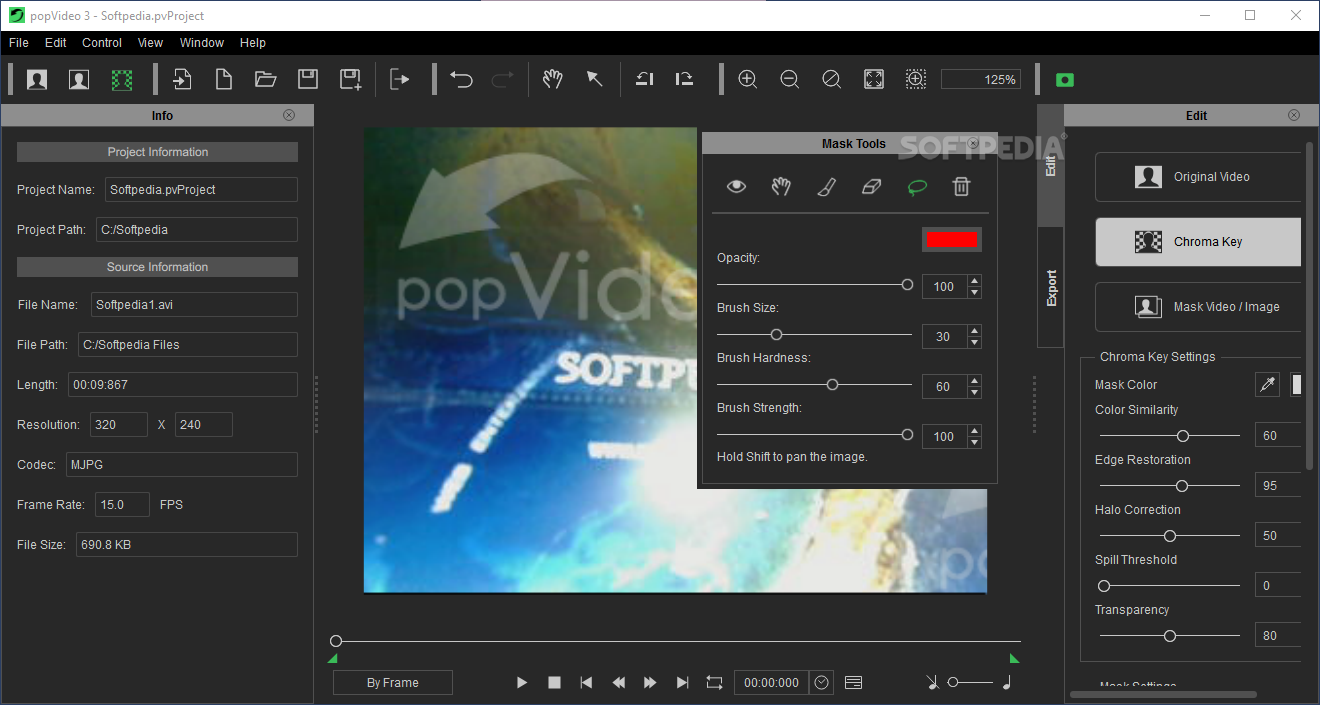Viewport: 1320px width, 705px height.
Task: Select the green Chroma Key toolbar icon
Action: [122, 80]
